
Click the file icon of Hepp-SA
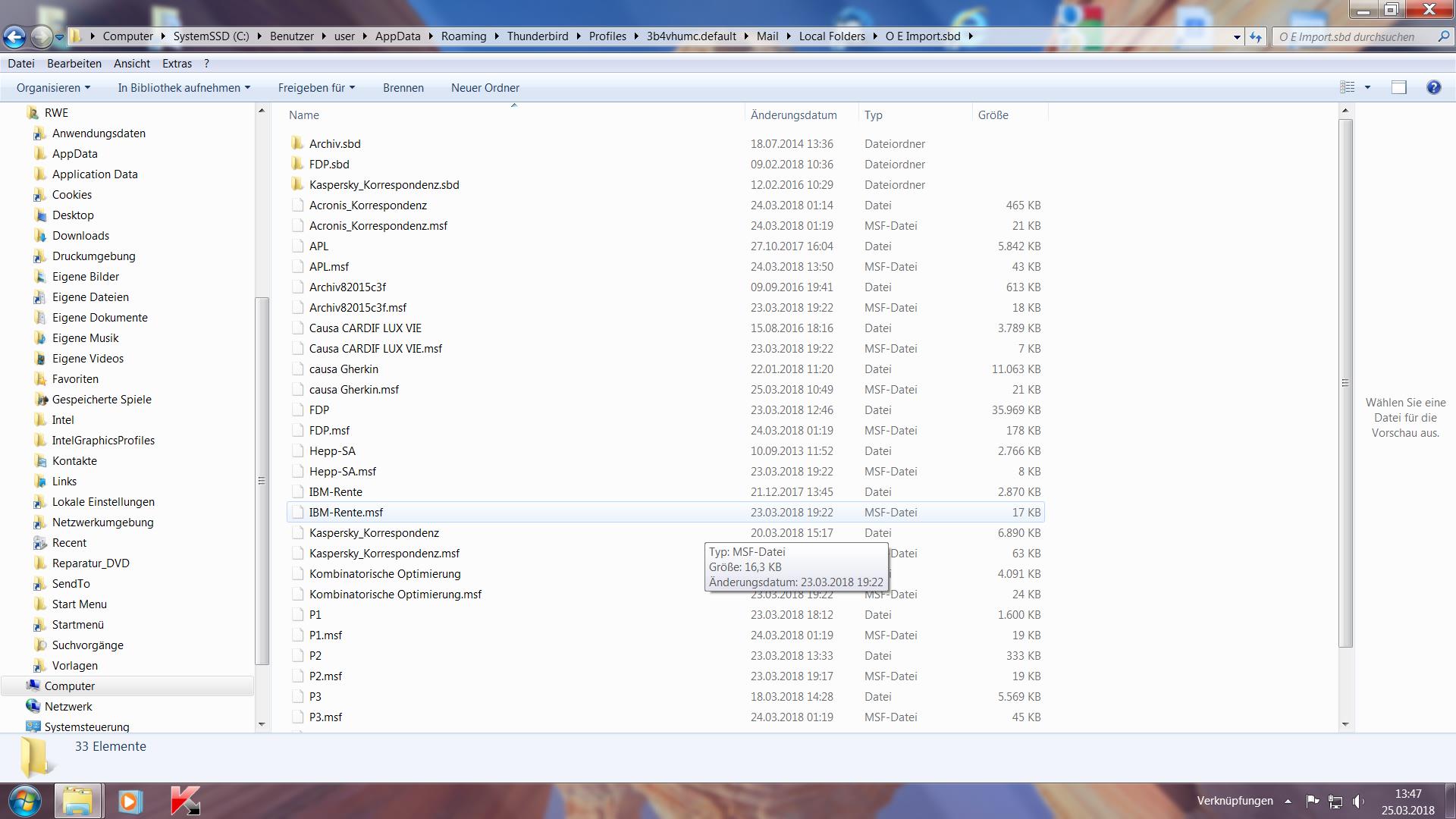[x=297, y=450]
